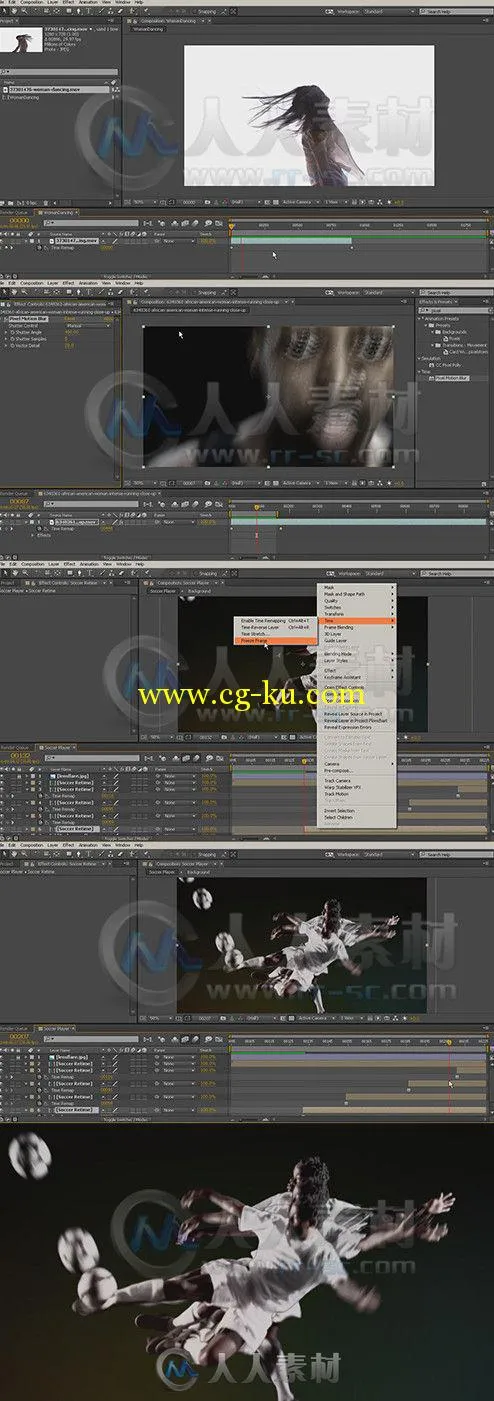Select the Time Remap property under the WomanDancing layer
Screen dimensions: 494x1401
coord(61,247)
